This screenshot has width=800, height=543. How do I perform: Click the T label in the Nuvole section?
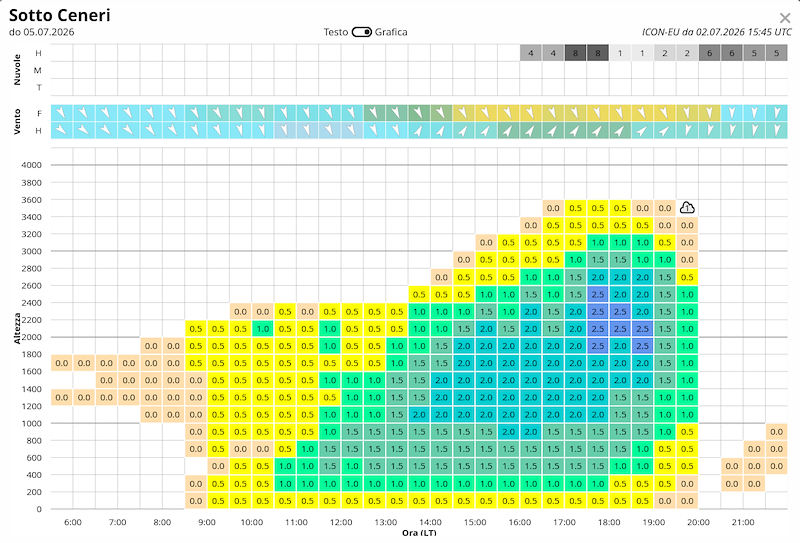39,87
